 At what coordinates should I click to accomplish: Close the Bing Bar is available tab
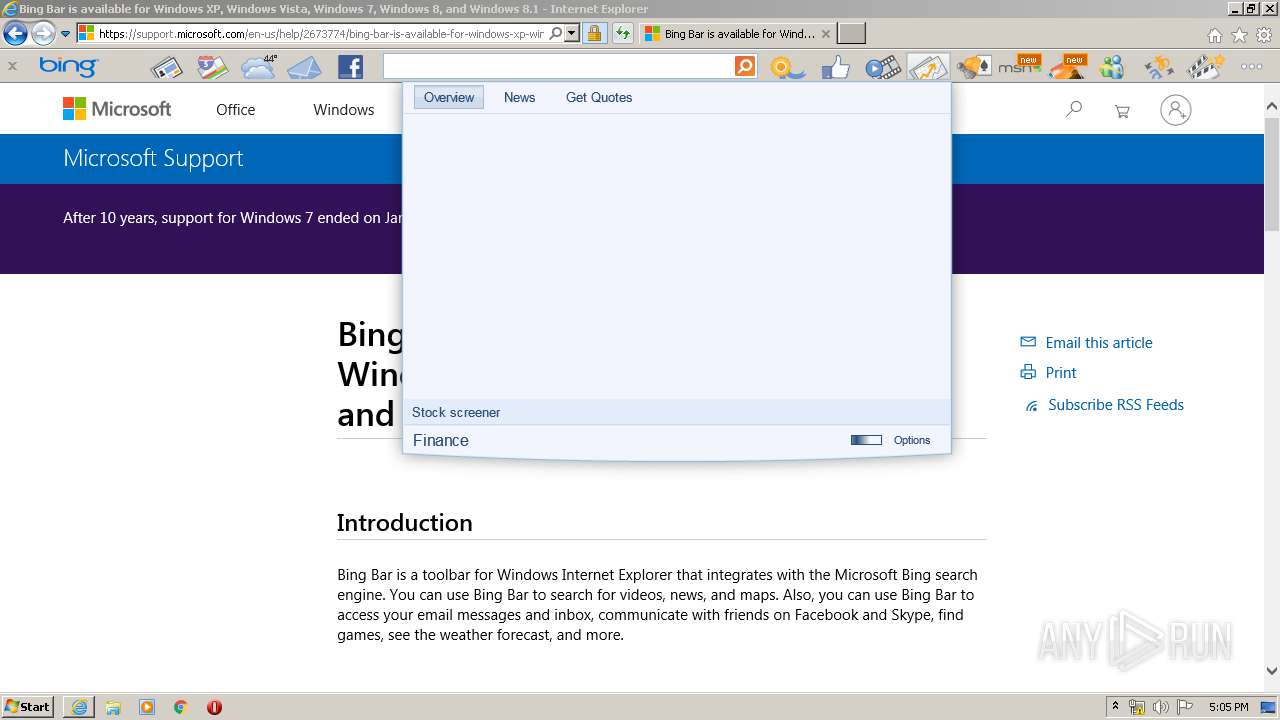(x=825, y=33)
